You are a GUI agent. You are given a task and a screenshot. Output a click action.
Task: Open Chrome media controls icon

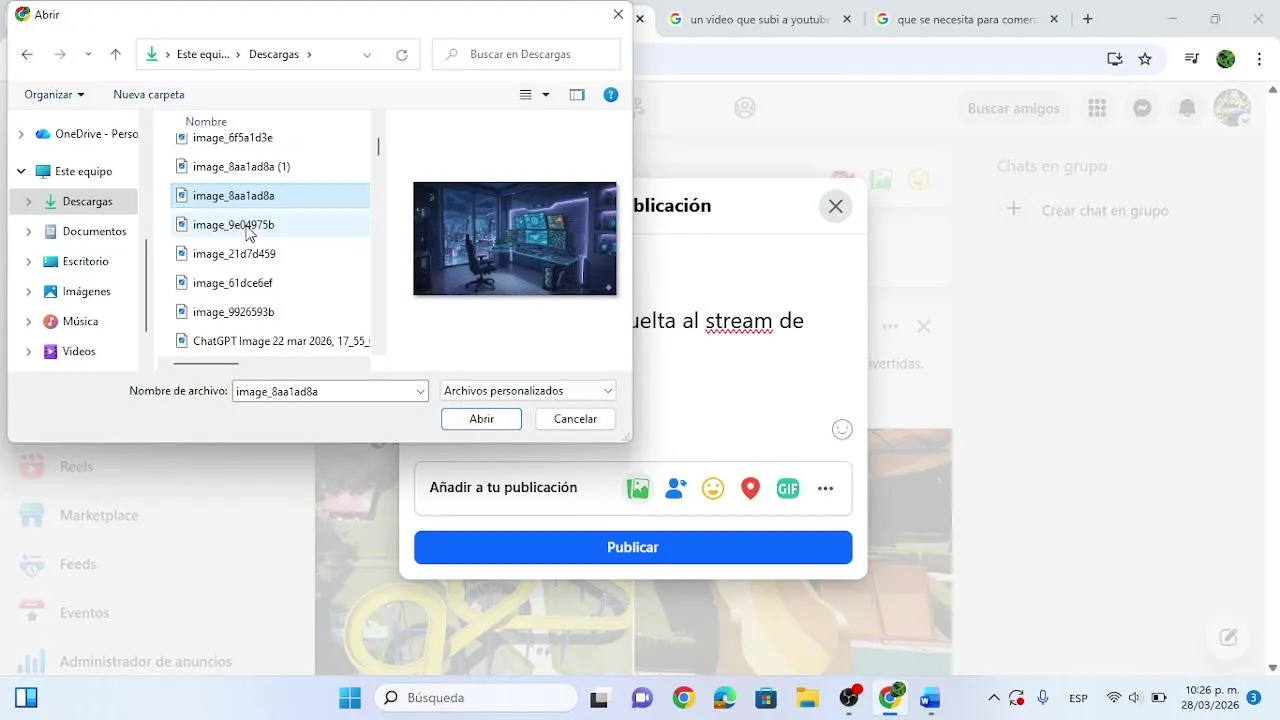pyautogui.click(x=1191, y=59)
